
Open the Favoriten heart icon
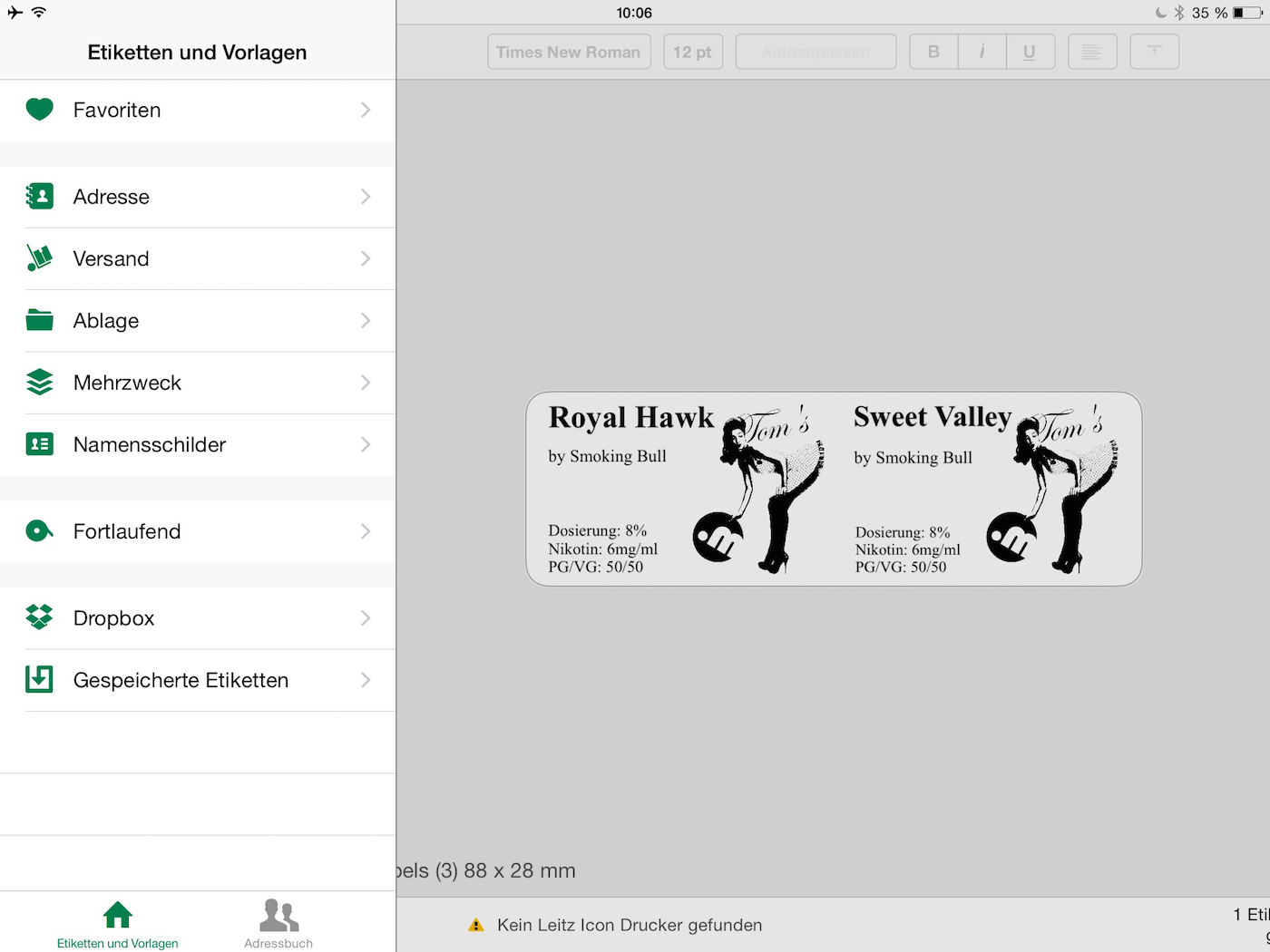tap(39, 110)
